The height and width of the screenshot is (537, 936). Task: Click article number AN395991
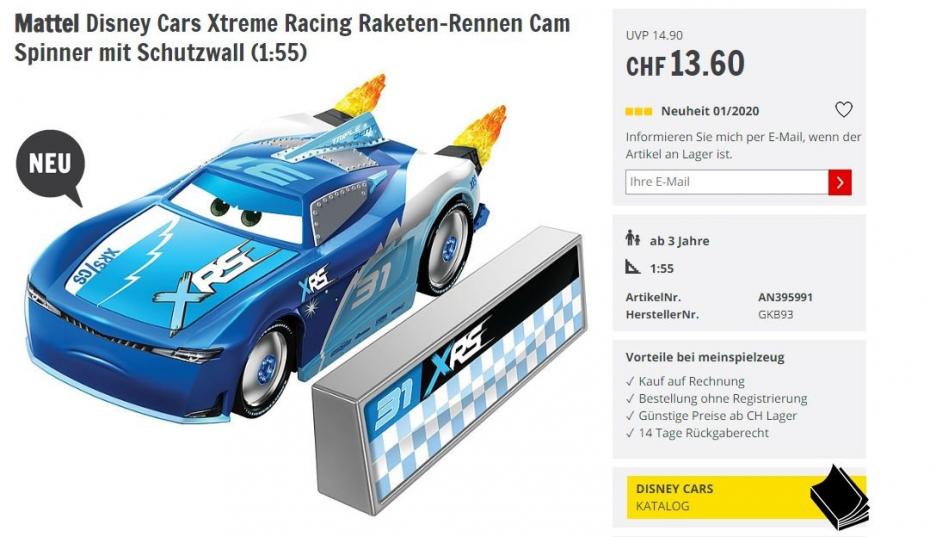point(785,297)
